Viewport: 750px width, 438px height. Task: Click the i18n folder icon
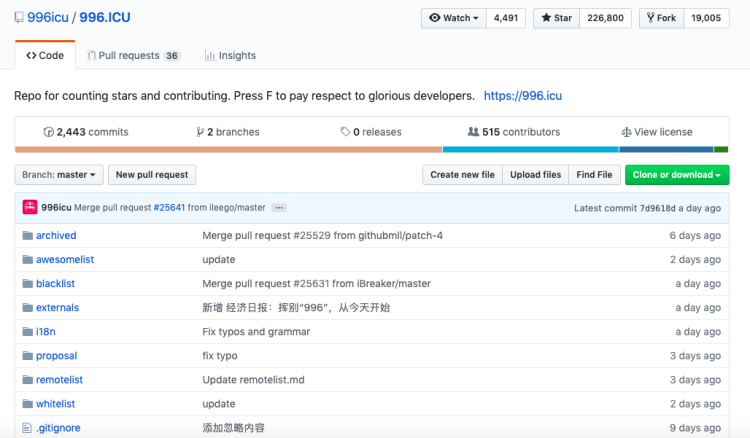(28, 331)
